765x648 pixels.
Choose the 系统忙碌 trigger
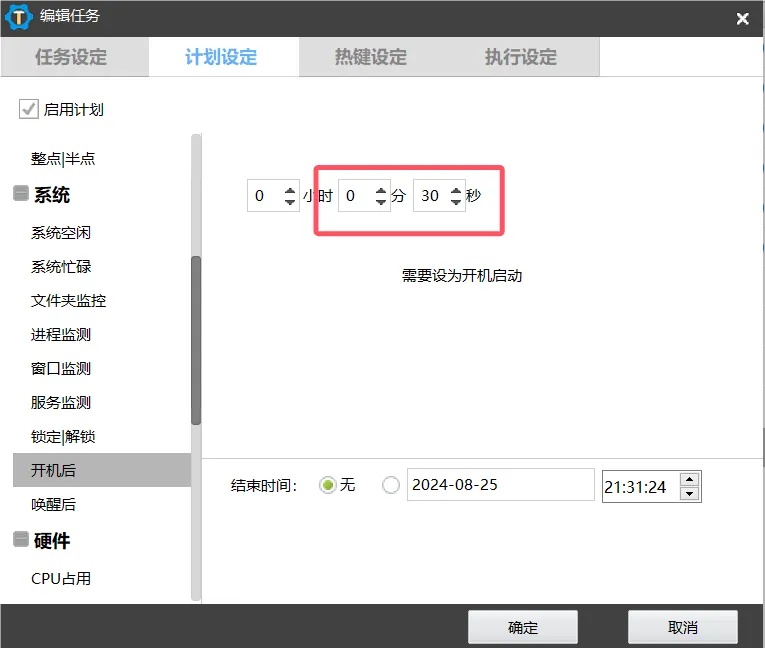click(x=61, y=266)
